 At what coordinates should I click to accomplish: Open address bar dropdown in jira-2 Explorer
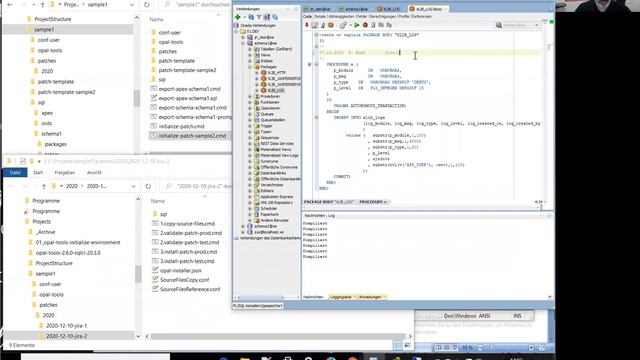point(133,186)
